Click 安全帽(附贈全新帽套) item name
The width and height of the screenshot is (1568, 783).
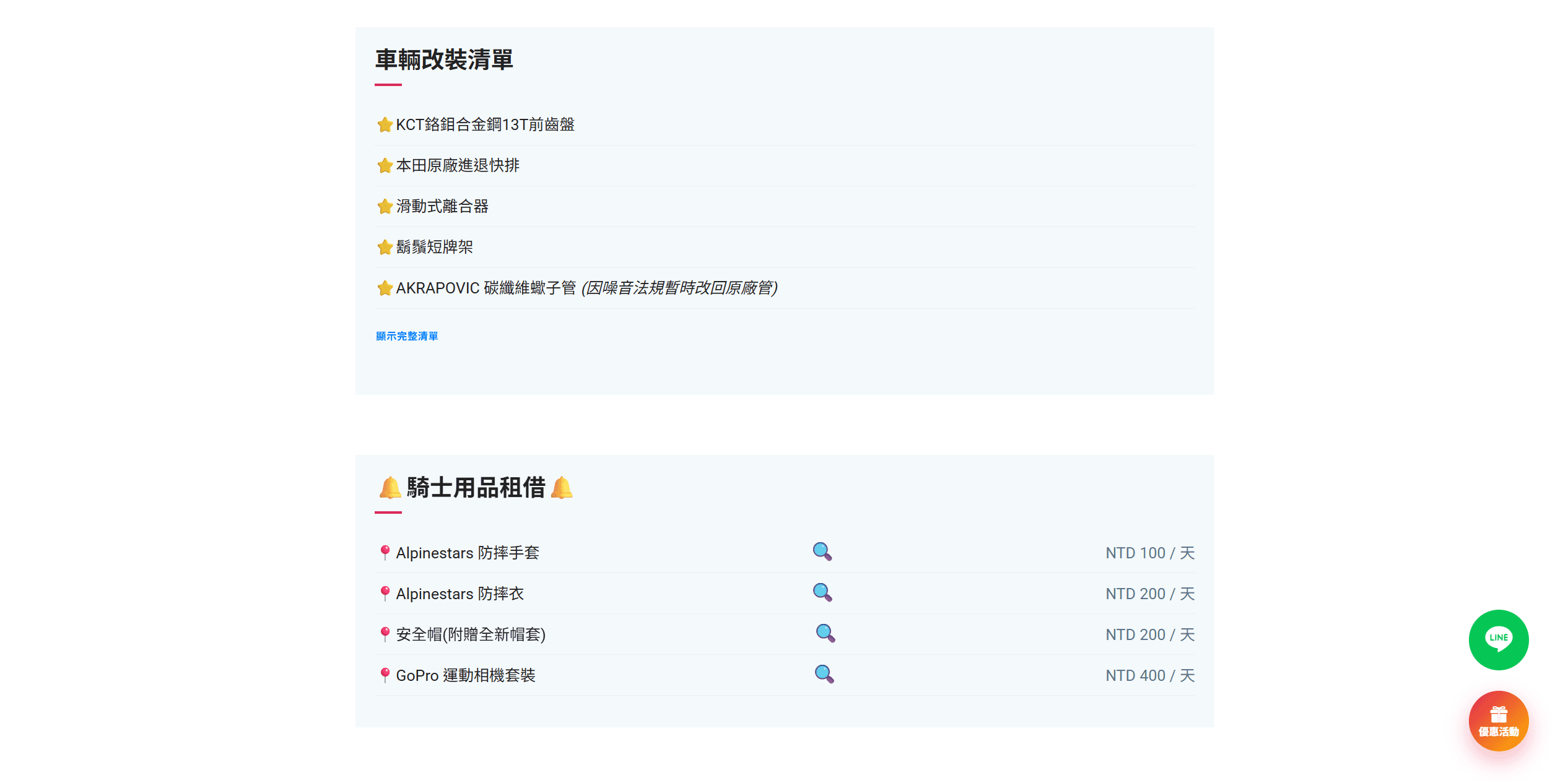(x=471, y=634)
